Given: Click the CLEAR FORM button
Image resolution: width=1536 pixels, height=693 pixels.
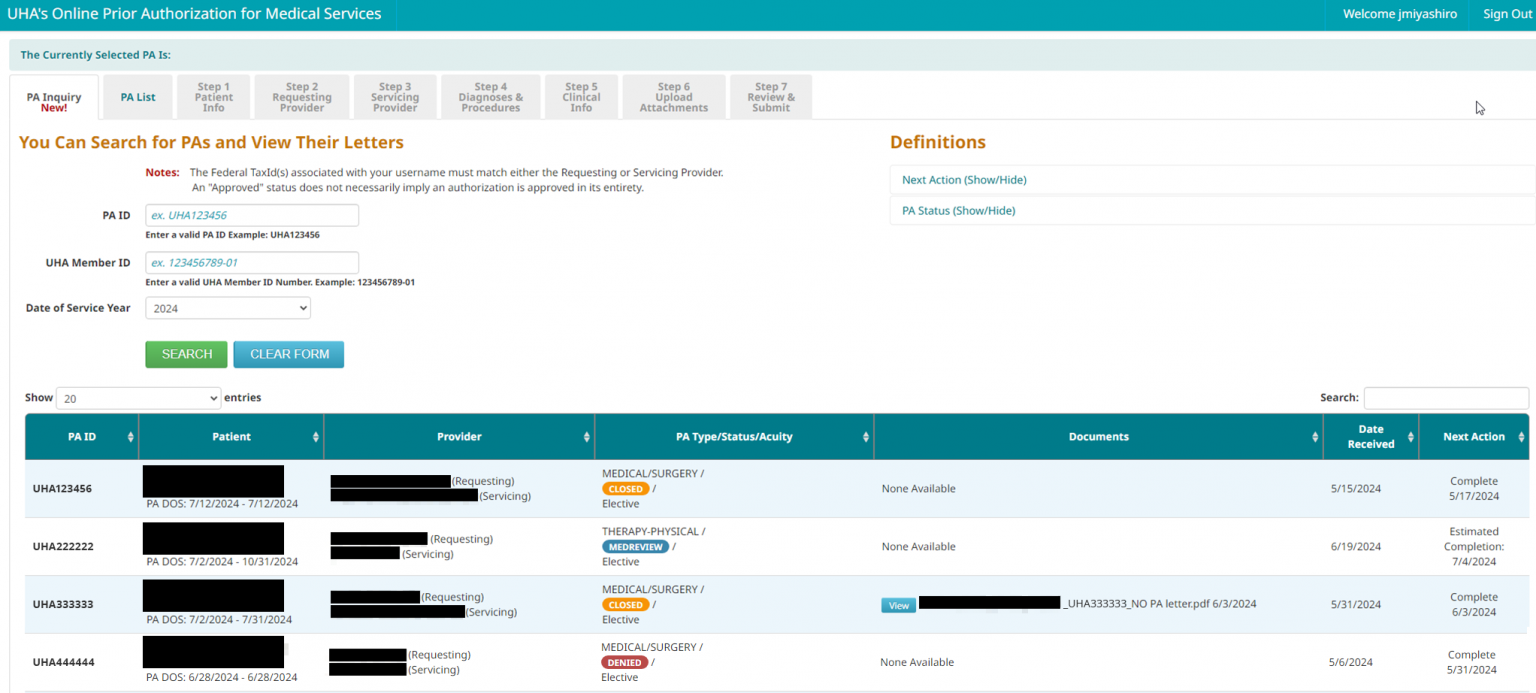Looking at the screenshot, I should 289,354.
